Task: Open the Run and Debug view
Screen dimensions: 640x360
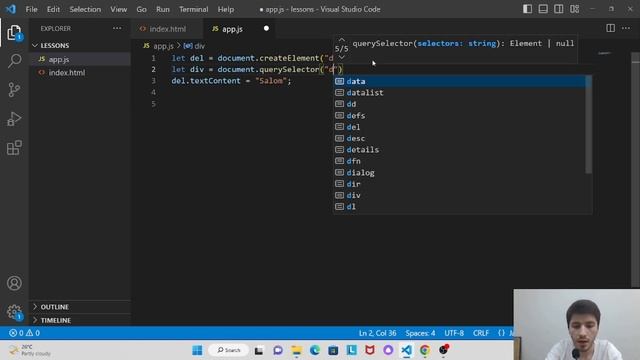Action: click(14, 119)
